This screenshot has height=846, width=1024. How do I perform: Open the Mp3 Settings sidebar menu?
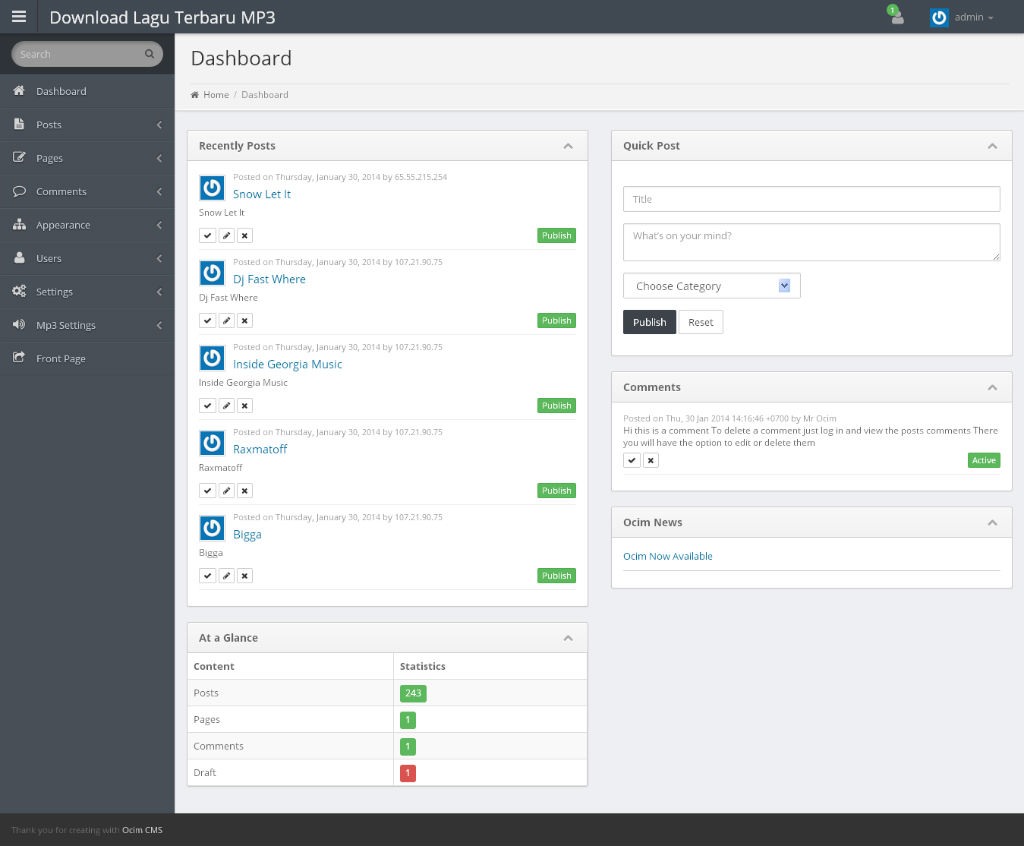tap(87, 325)
